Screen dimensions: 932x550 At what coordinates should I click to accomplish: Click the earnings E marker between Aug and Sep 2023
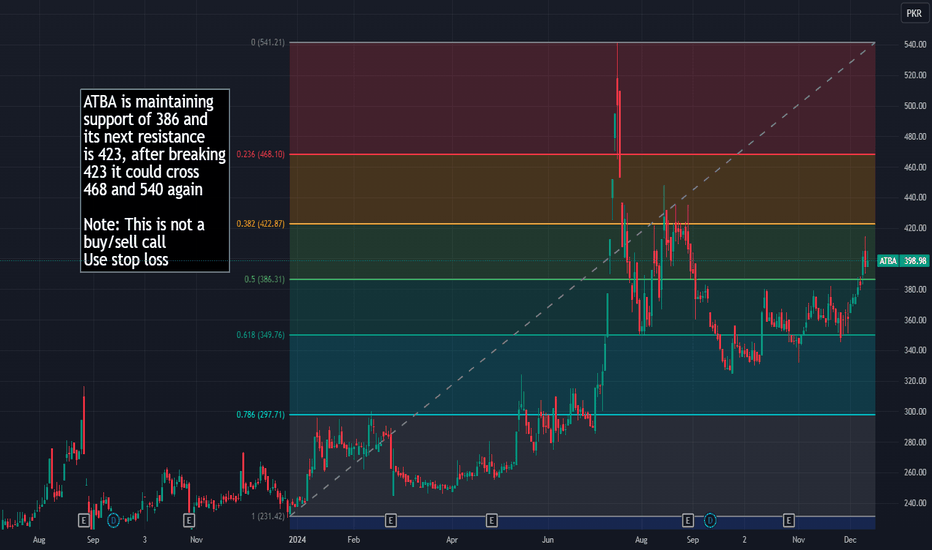pyautogui.click(x=84, y=521)
